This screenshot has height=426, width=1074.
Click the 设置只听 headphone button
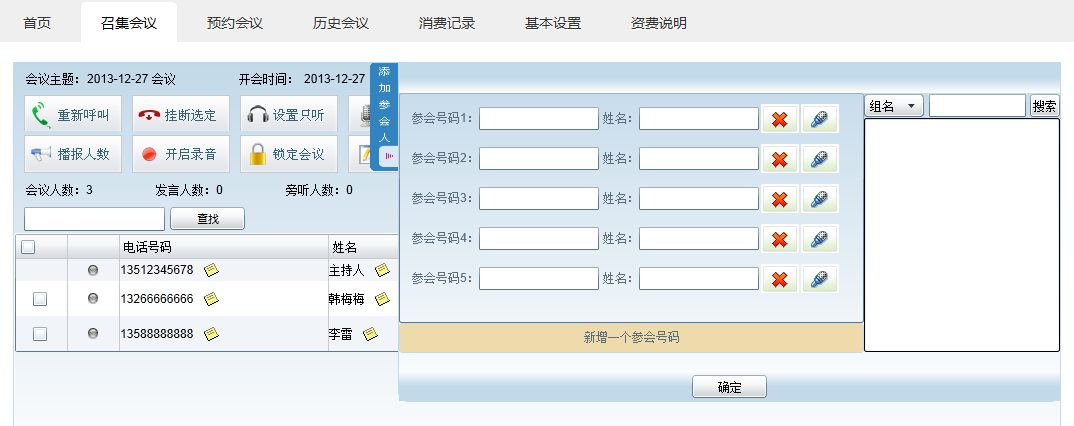(x=288, y=114)
